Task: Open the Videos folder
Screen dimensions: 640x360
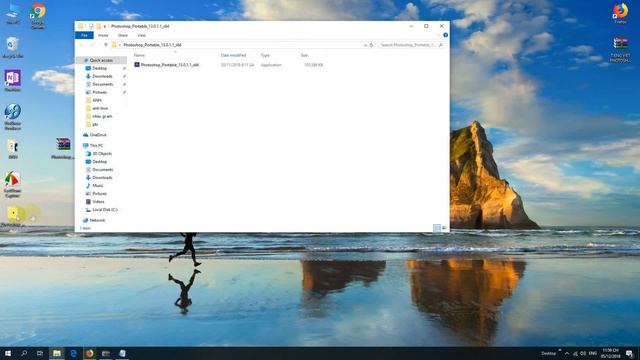Action: [x=98, y=202]
